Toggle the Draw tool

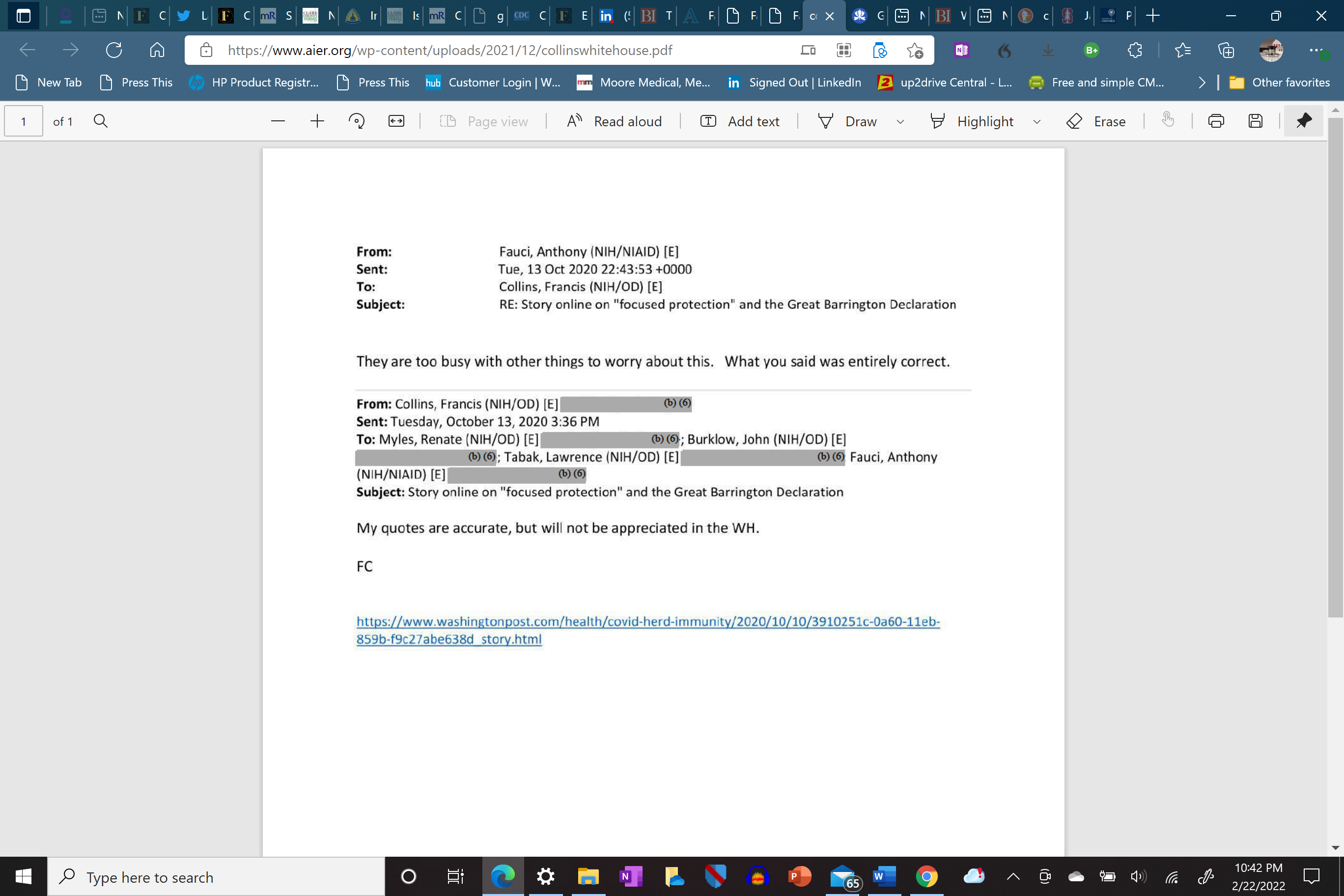pos(847,121)
